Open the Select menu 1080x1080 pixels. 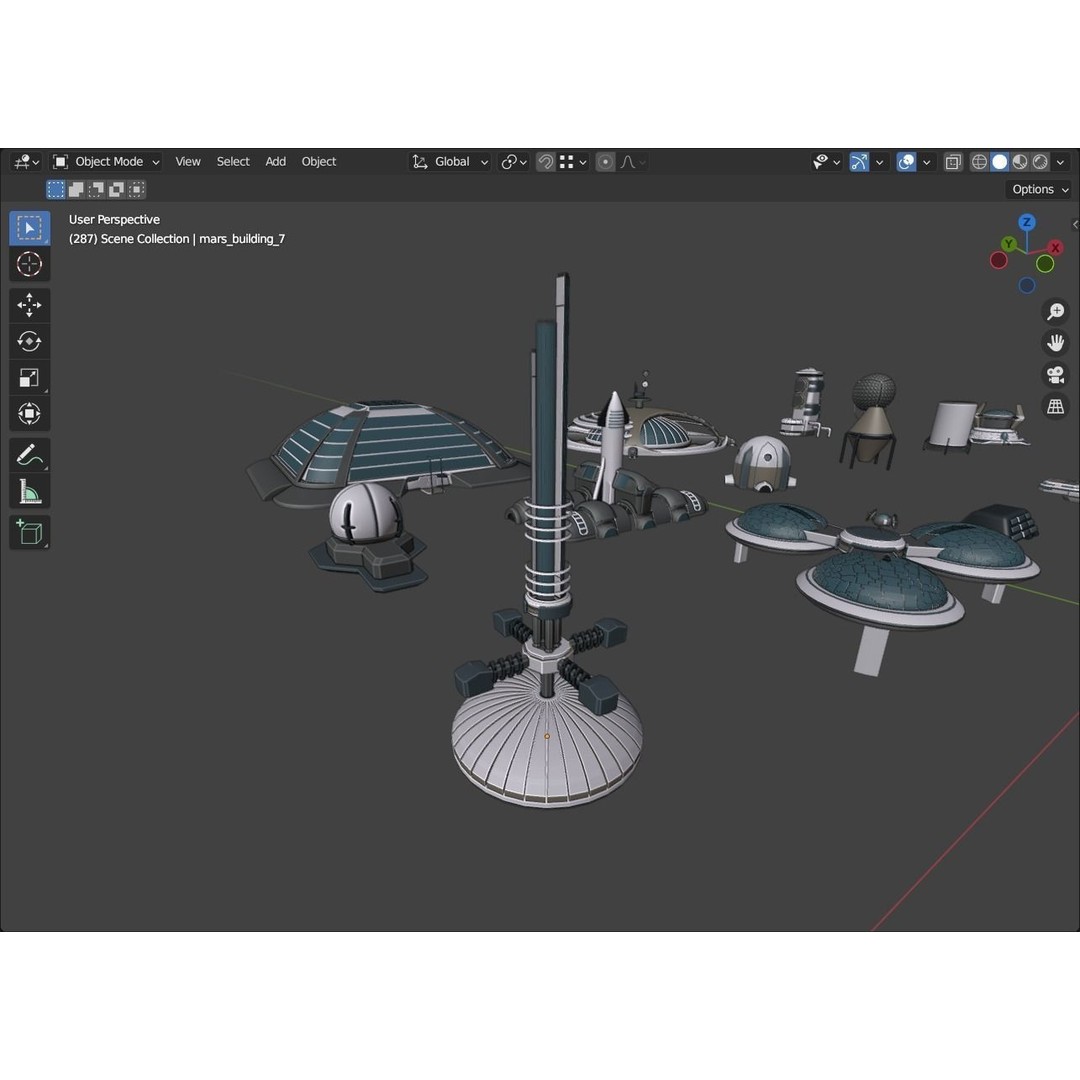(x=233, y=161)
